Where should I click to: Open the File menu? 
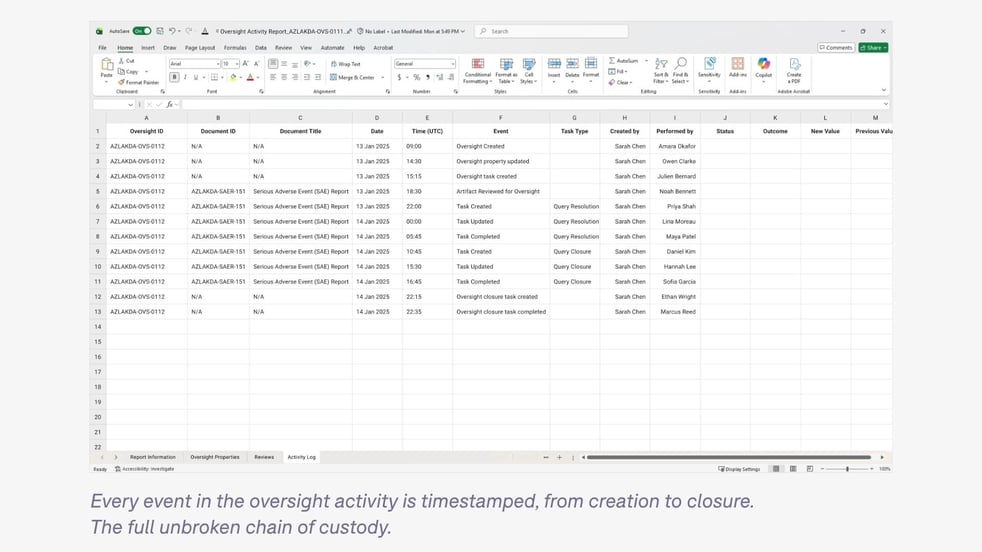click(x=102, y=48)
